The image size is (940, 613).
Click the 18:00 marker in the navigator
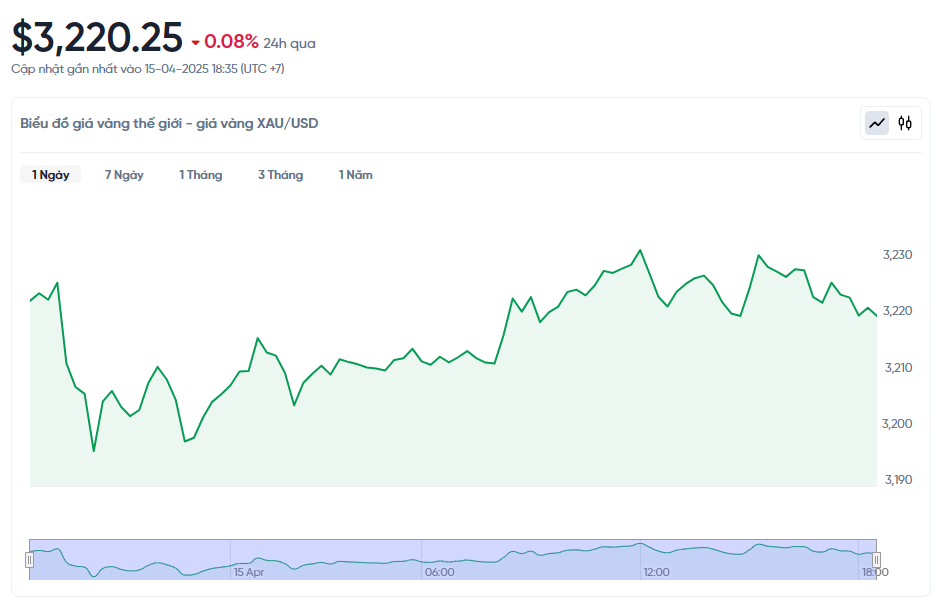874,572
